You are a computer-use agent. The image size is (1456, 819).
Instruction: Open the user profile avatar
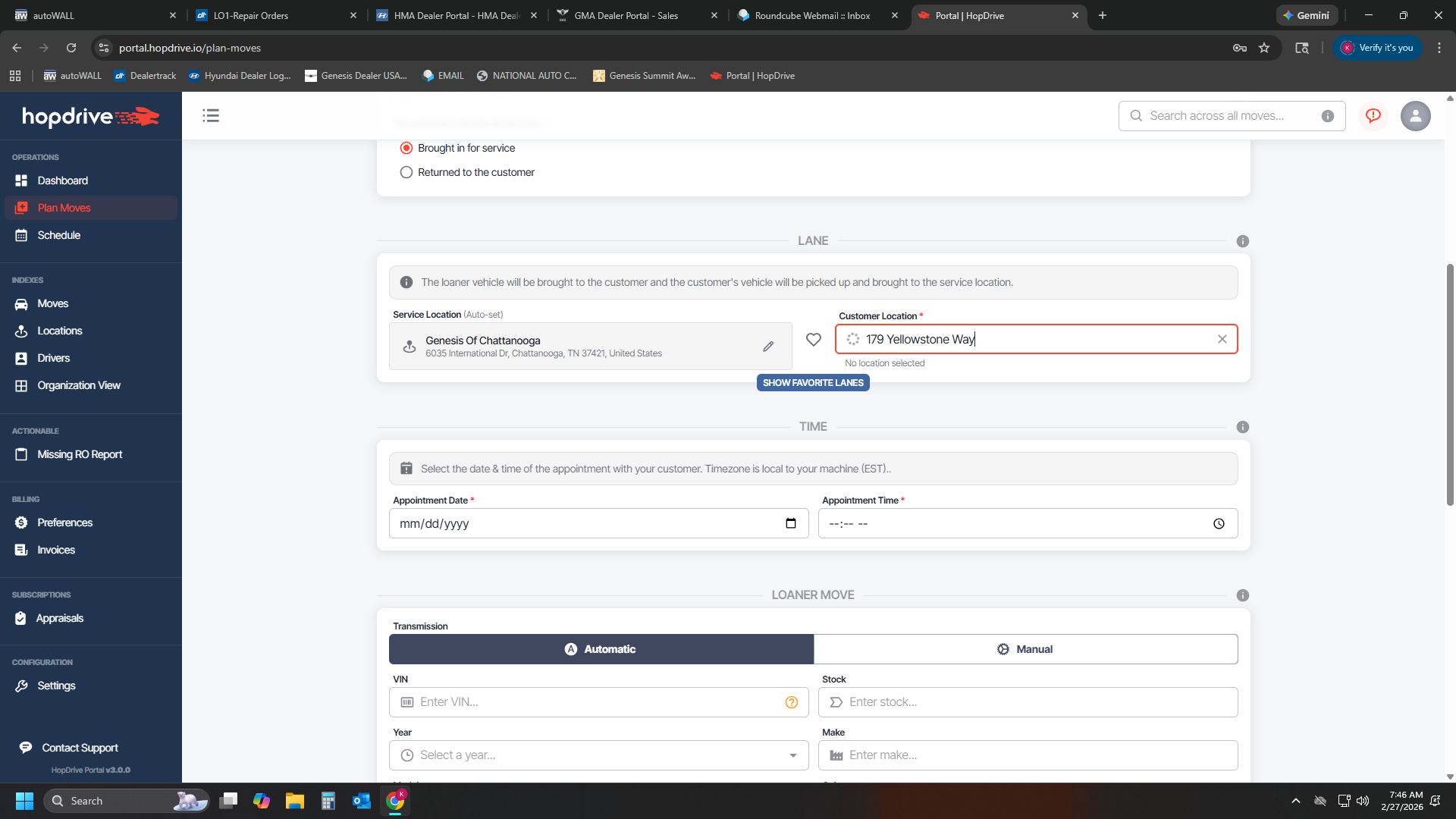[1415, 116]
